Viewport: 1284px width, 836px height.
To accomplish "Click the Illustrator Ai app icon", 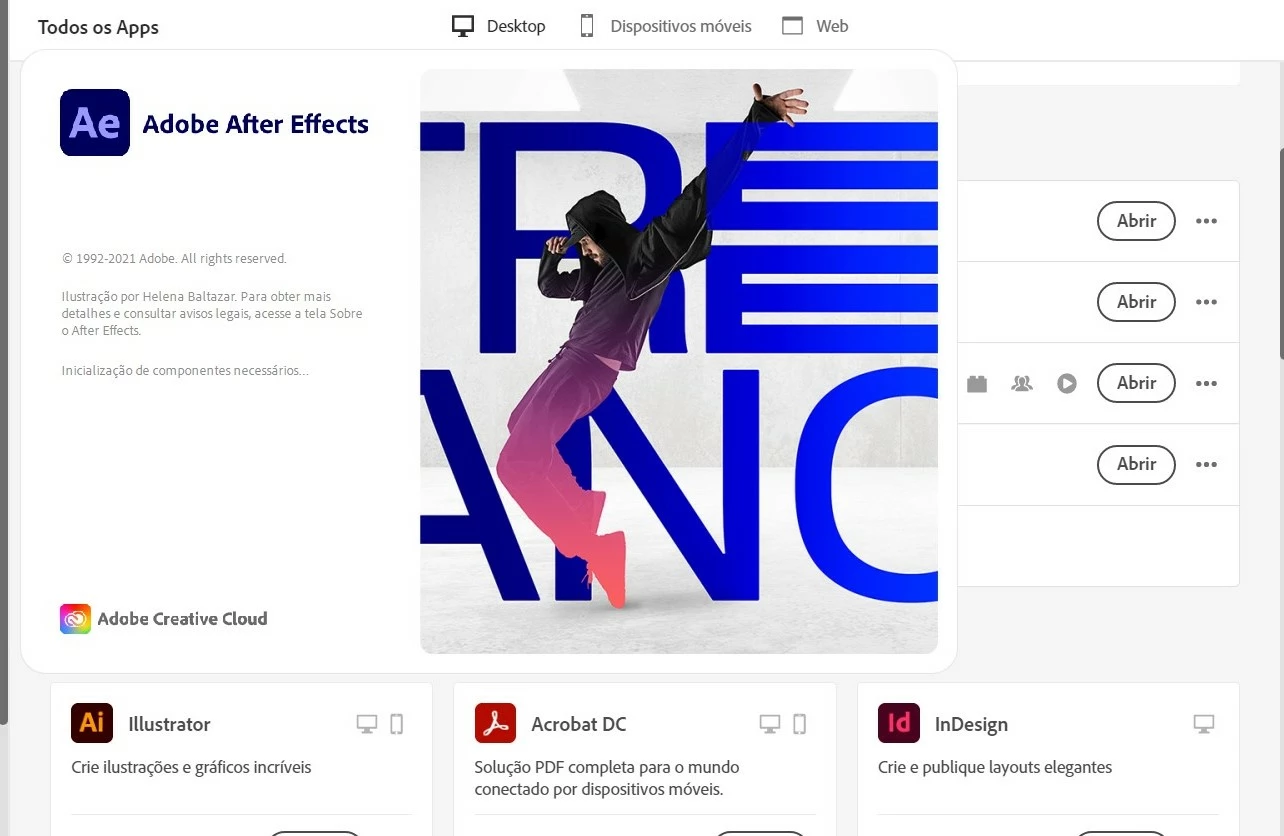I will point(92,723).
